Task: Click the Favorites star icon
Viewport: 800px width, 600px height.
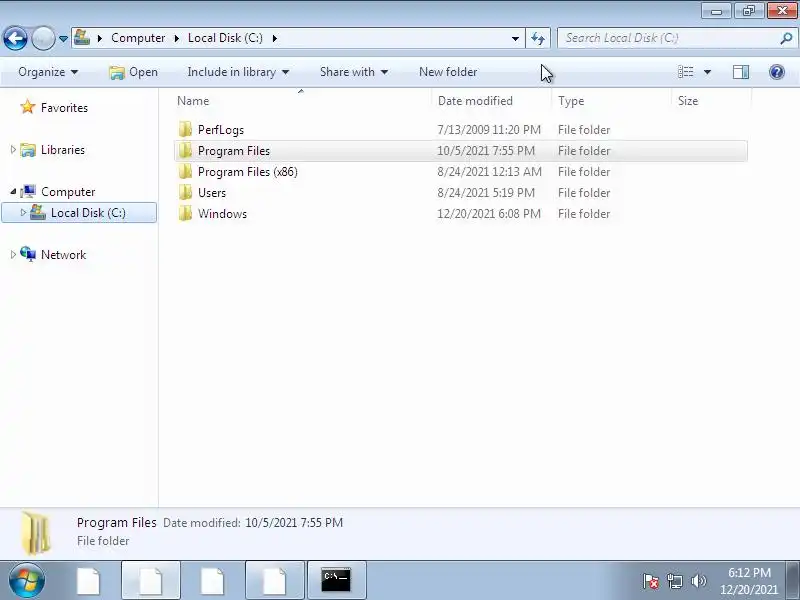Action: click(x=28, y=107)
